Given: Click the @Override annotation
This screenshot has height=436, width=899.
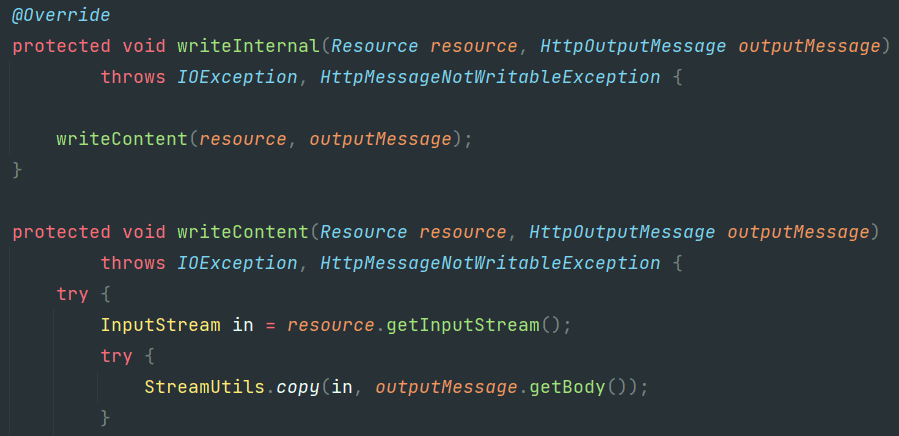Looking at the screenshot, I should click(x=61, y=15).
